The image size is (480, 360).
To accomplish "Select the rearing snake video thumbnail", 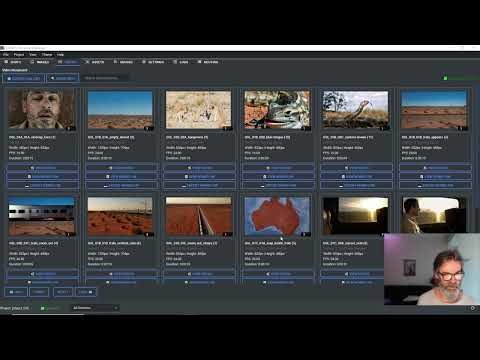I will point(356,110).
